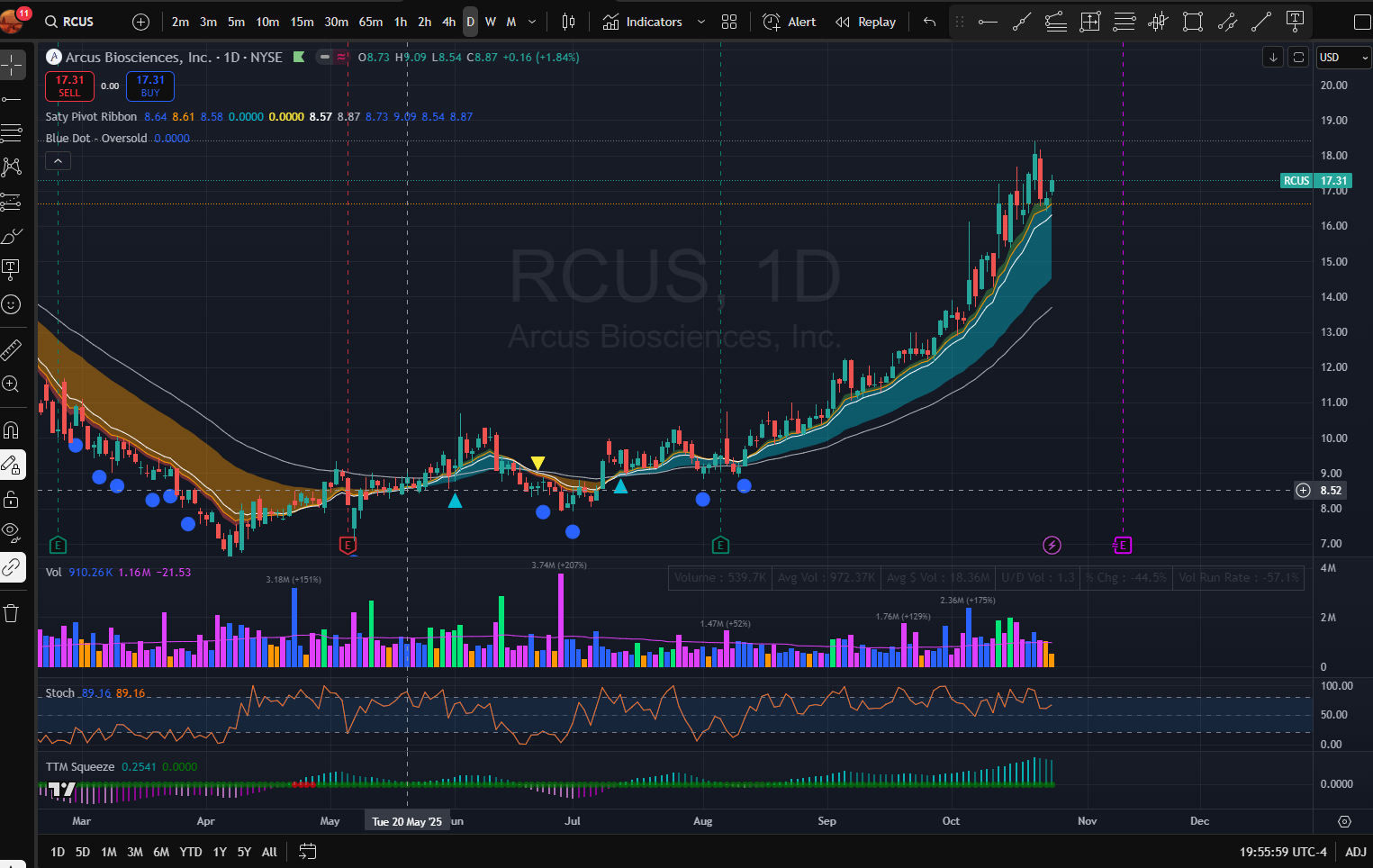The image size is (1373, 868).
Task: Select the ruler measure tool
Action: [x=12, y=349]
